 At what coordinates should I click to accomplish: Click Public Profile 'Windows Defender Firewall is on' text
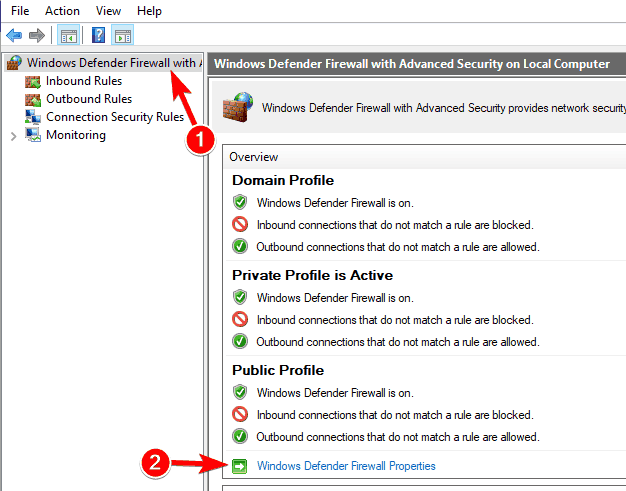pyautogui.click(x=335, y=393)
